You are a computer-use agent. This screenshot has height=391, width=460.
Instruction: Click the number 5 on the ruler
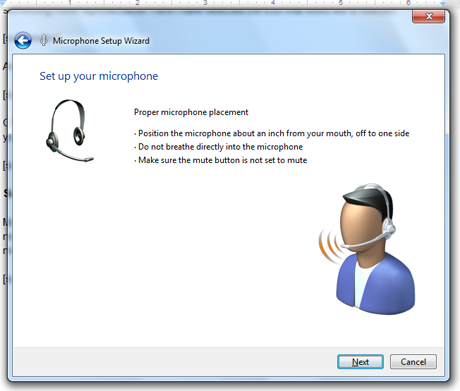(341, 3)
